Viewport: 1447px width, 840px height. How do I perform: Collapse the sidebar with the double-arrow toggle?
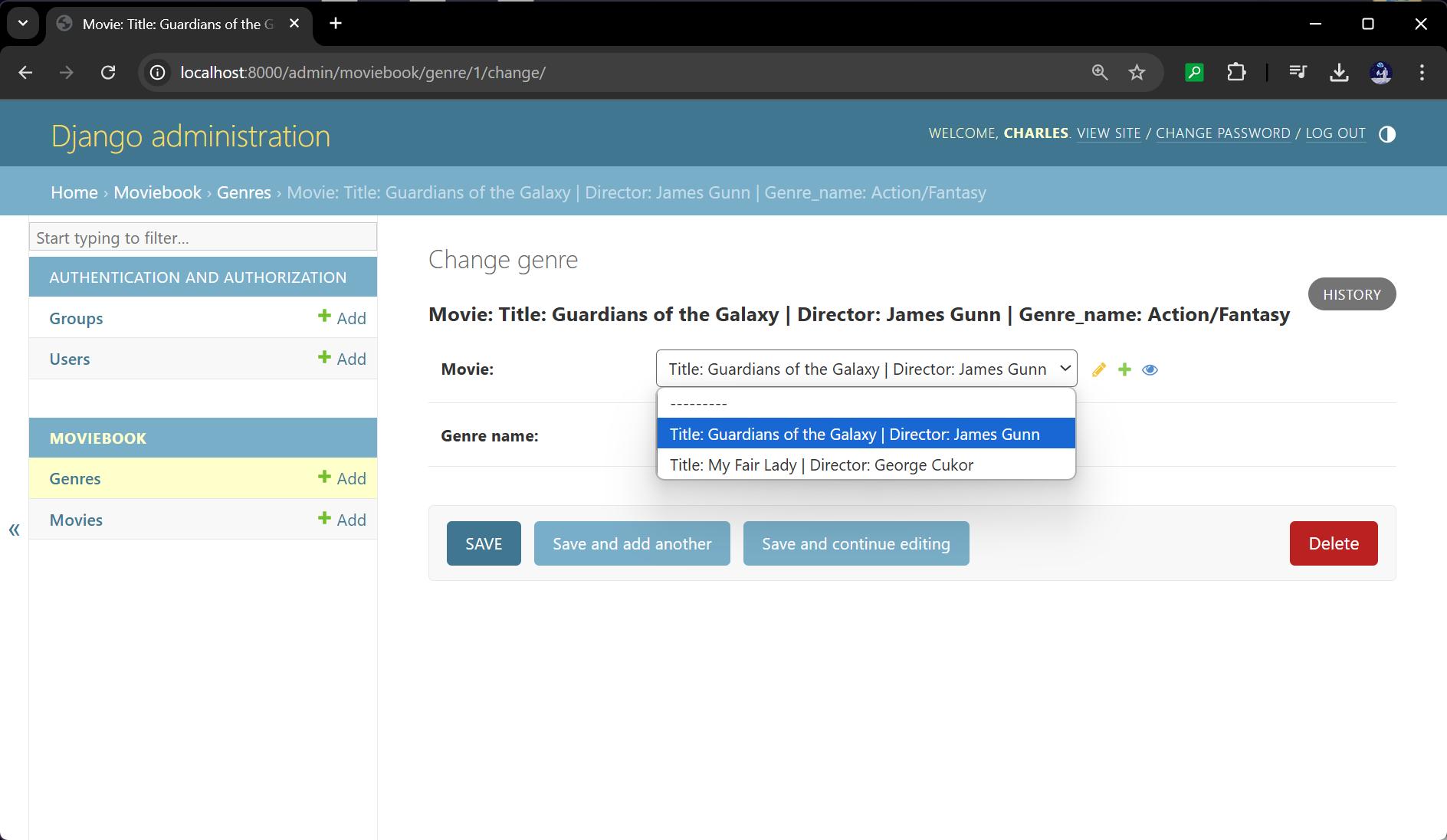[14, 530]
